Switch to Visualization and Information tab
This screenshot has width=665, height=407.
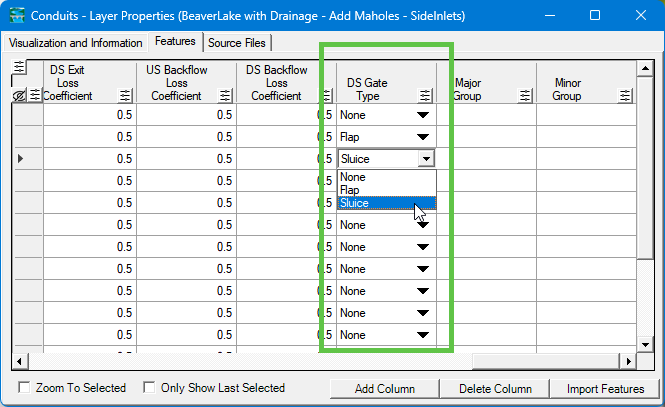[75, 43]
